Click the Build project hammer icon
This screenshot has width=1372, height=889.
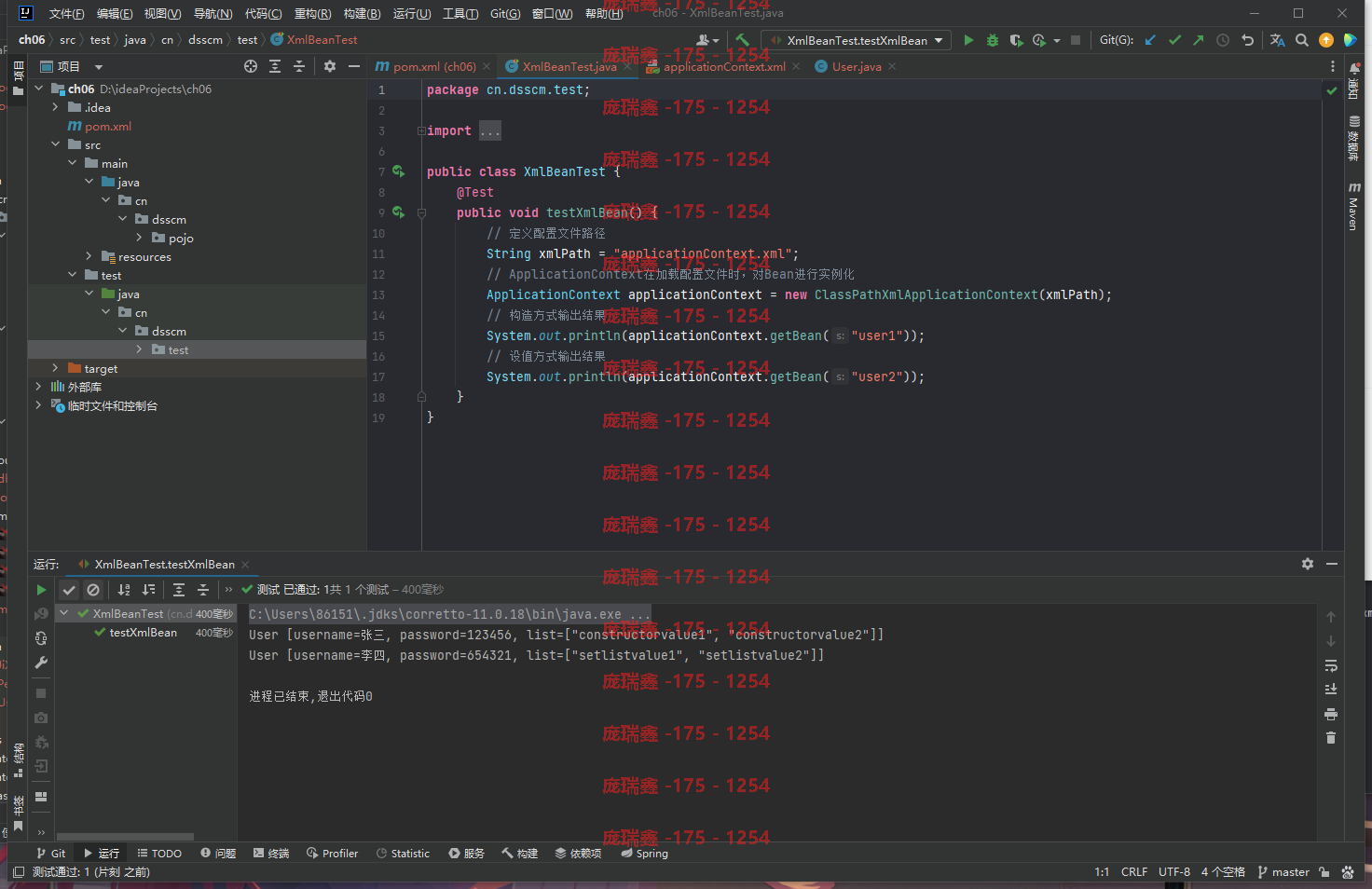742,40
